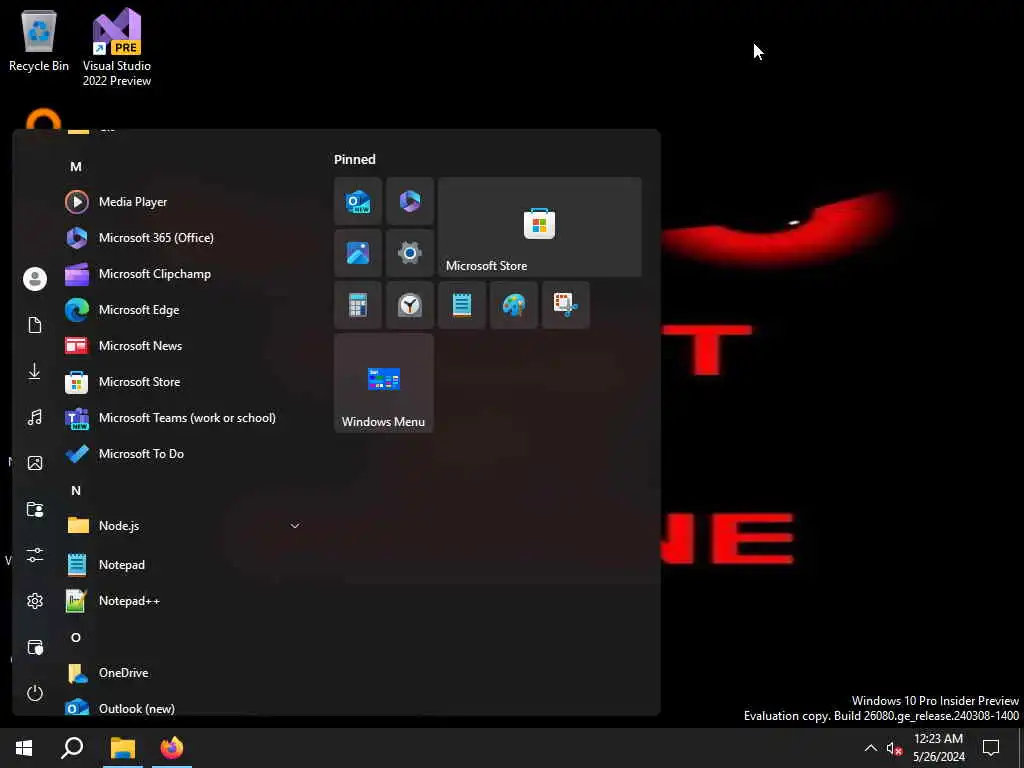1024x768 pixels.
Task: Open Music from the Start sidebar
Action: [x=35, y=417]
